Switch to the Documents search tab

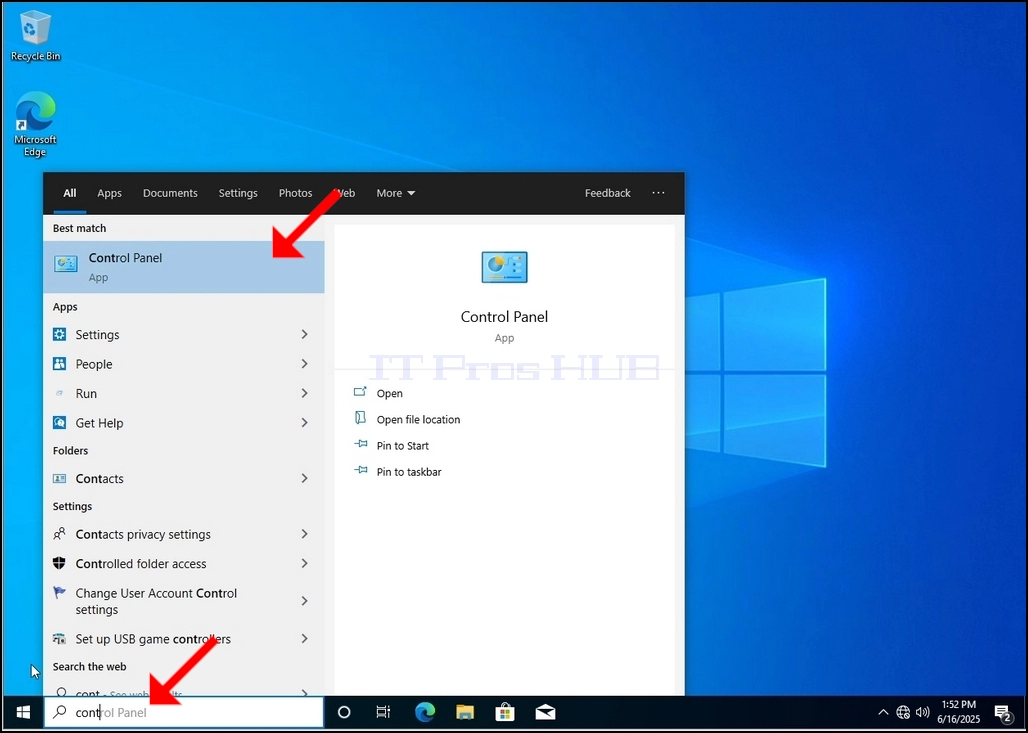(170, 193)
